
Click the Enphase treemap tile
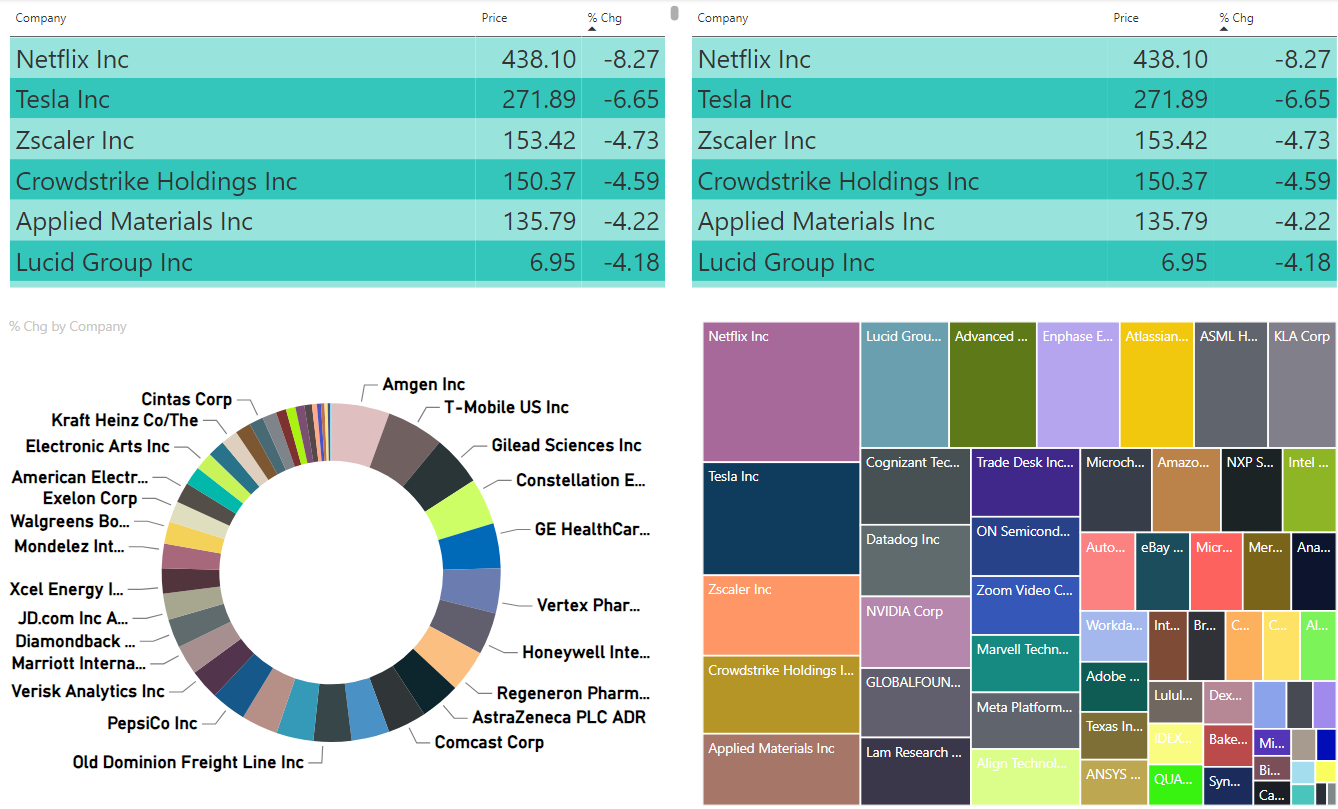(1078, 385)
